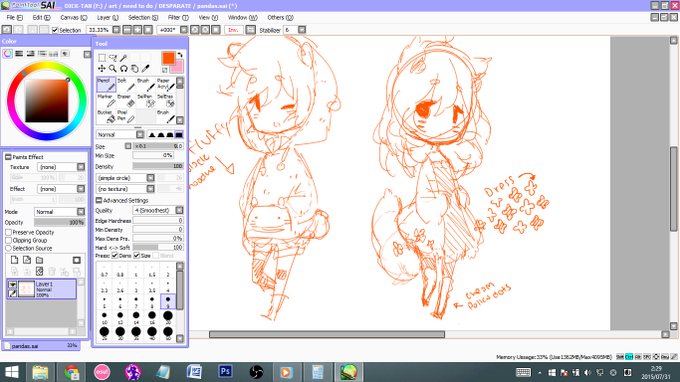Select the Pencil brush tool
This screenshot has width=680, height=382.
click(106, 85)
